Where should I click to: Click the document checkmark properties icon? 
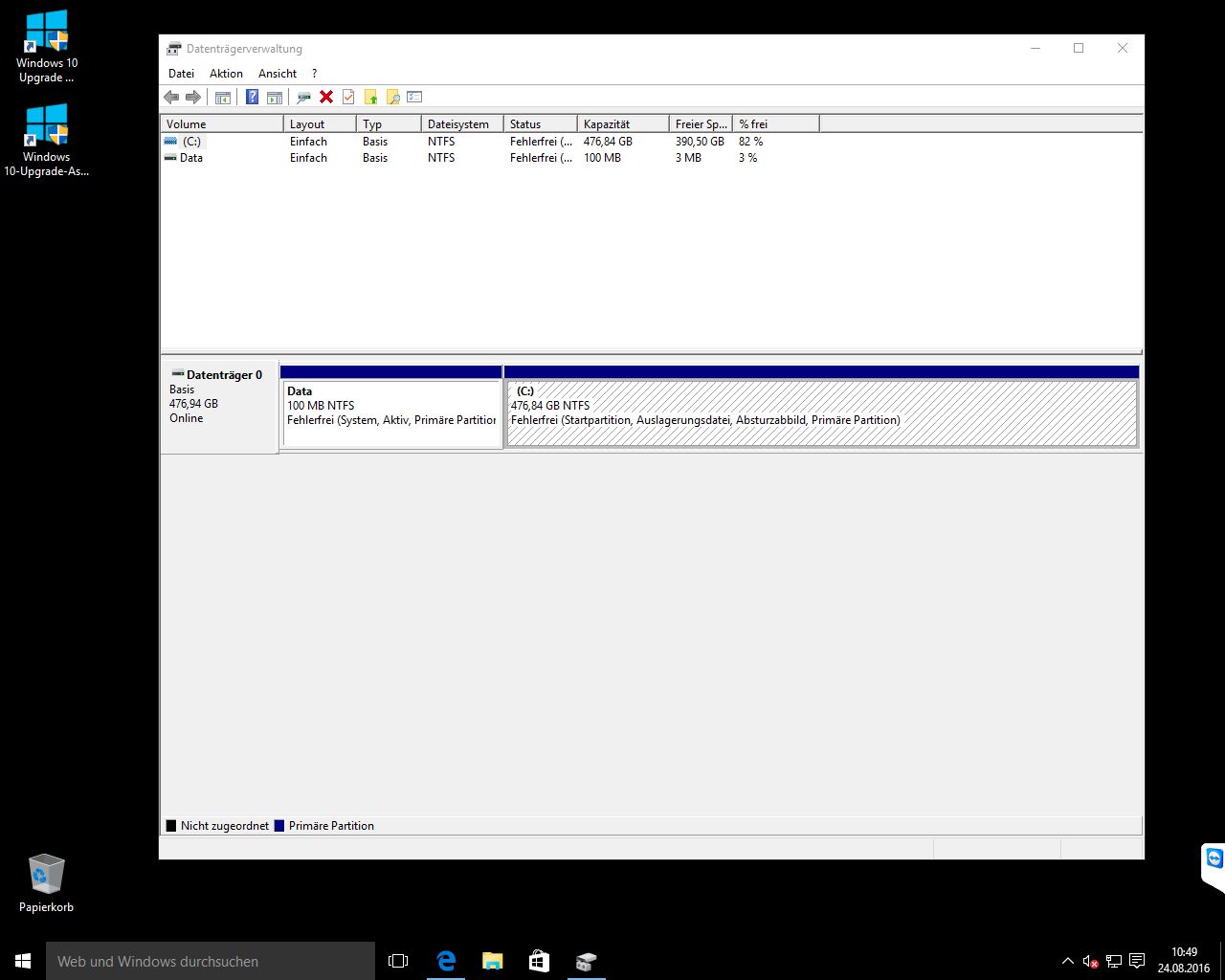[348, 97]
